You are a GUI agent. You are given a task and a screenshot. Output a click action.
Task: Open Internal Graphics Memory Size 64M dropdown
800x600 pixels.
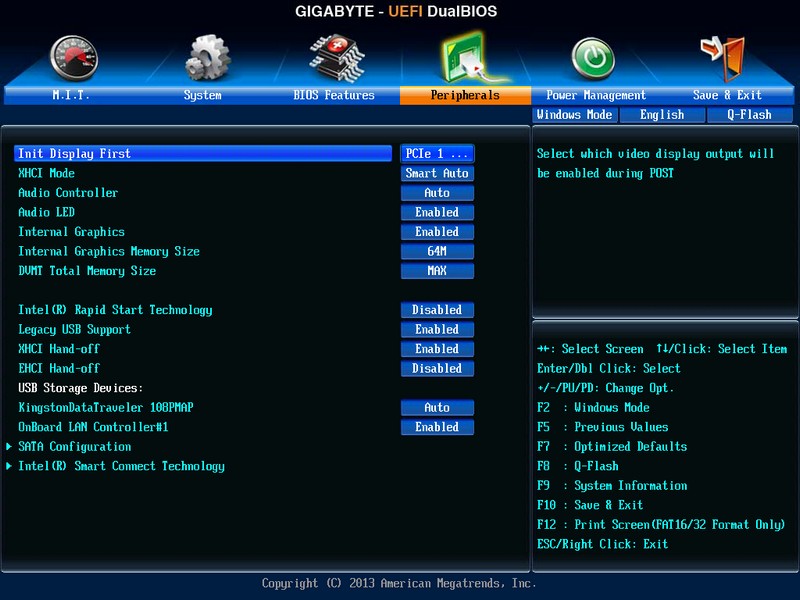point(437,251)
